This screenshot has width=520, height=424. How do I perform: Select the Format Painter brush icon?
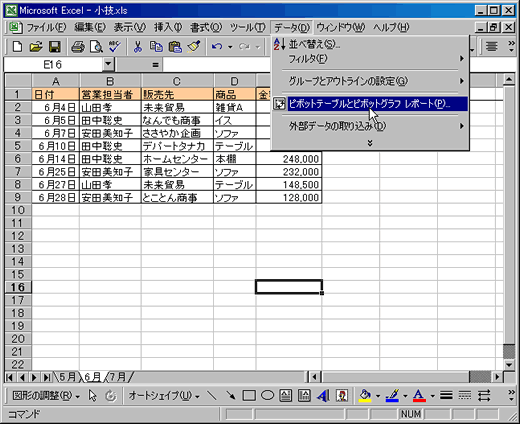coord(194,47)
